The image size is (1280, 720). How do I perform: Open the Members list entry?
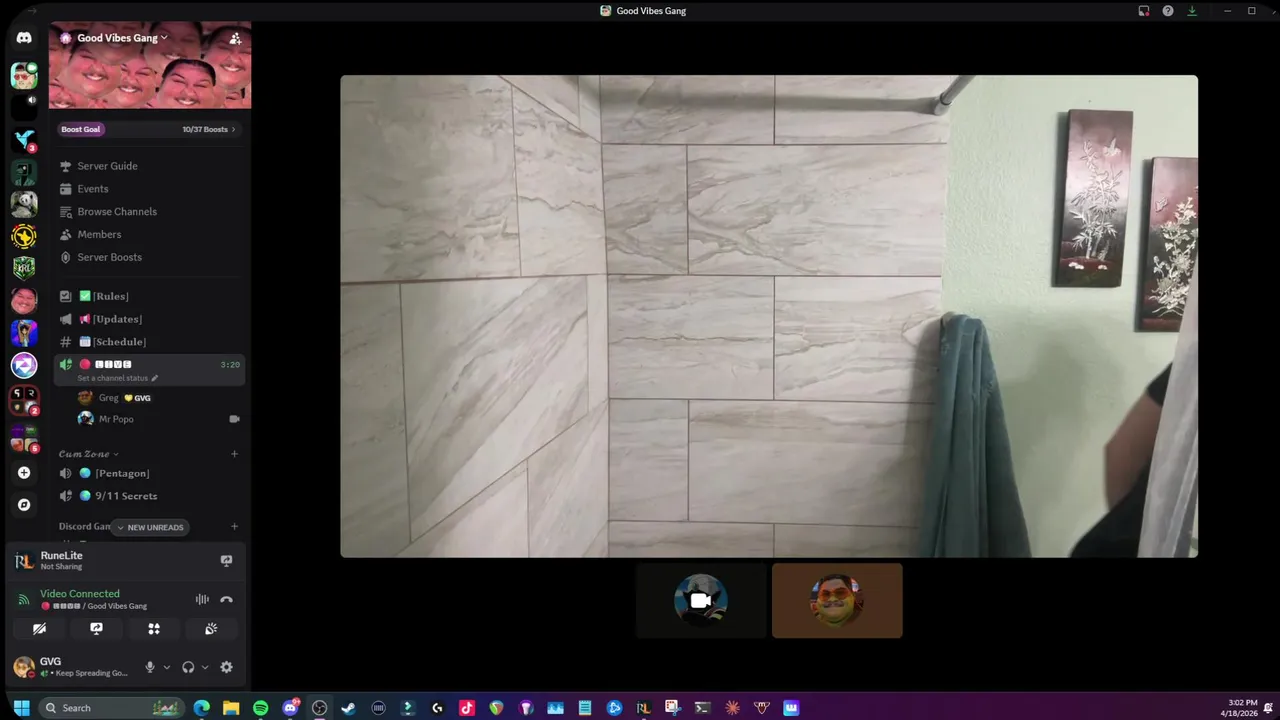tap(149, 234)
